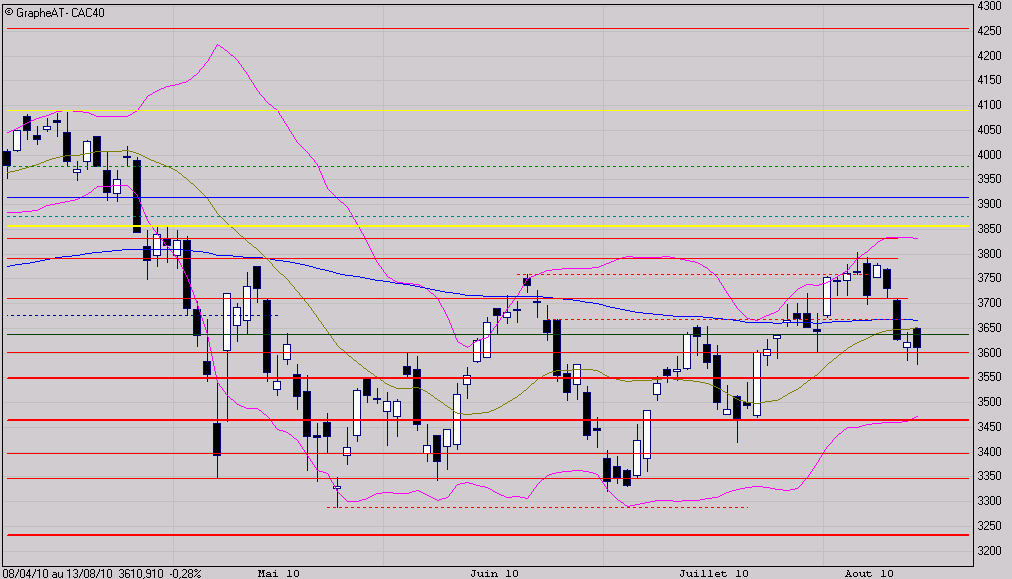Click the 3850 price scale label
The height and width of the screenshot is (579, 1012).
coord(989,229)
